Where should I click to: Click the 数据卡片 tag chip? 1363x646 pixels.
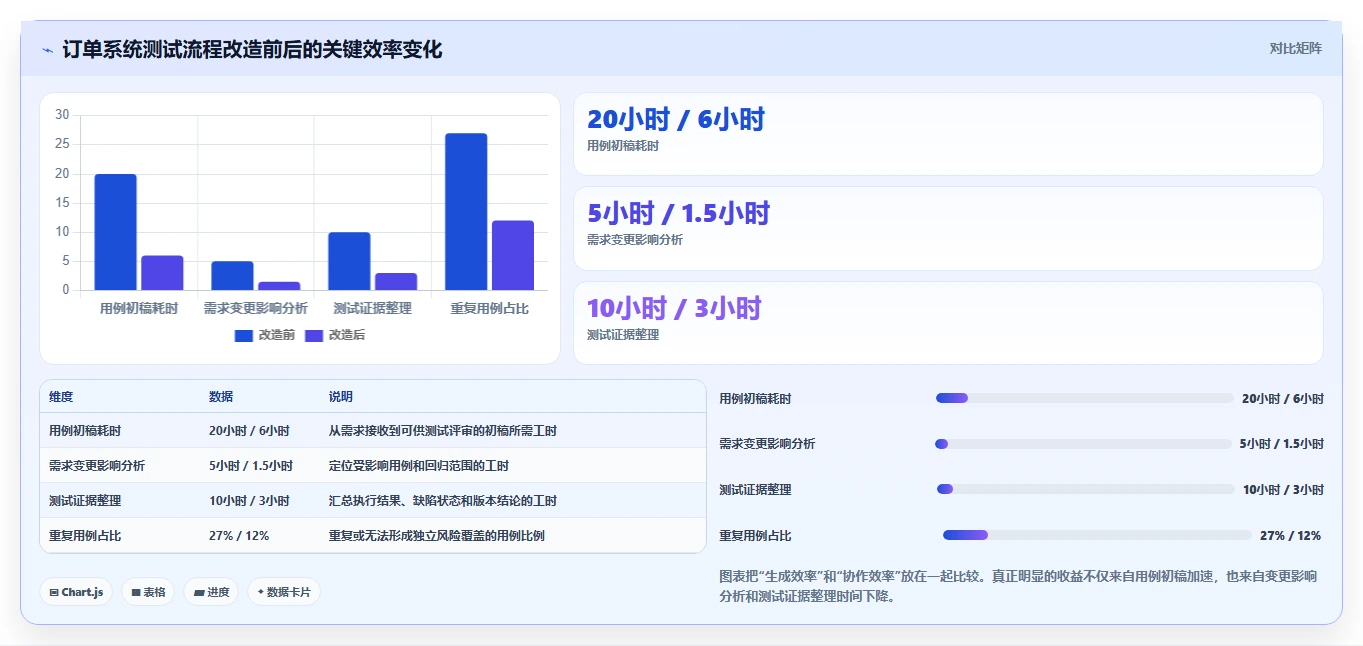284,592
